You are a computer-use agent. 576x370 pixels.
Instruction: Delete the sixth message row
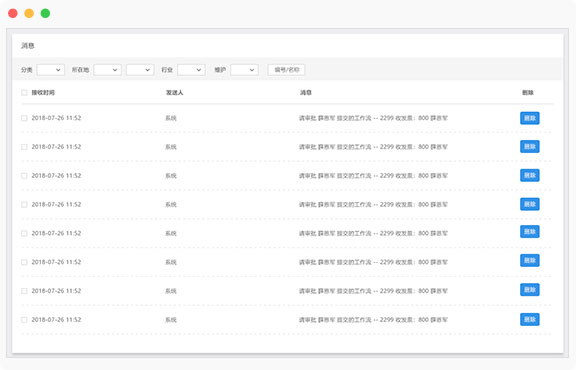point(530,261)
